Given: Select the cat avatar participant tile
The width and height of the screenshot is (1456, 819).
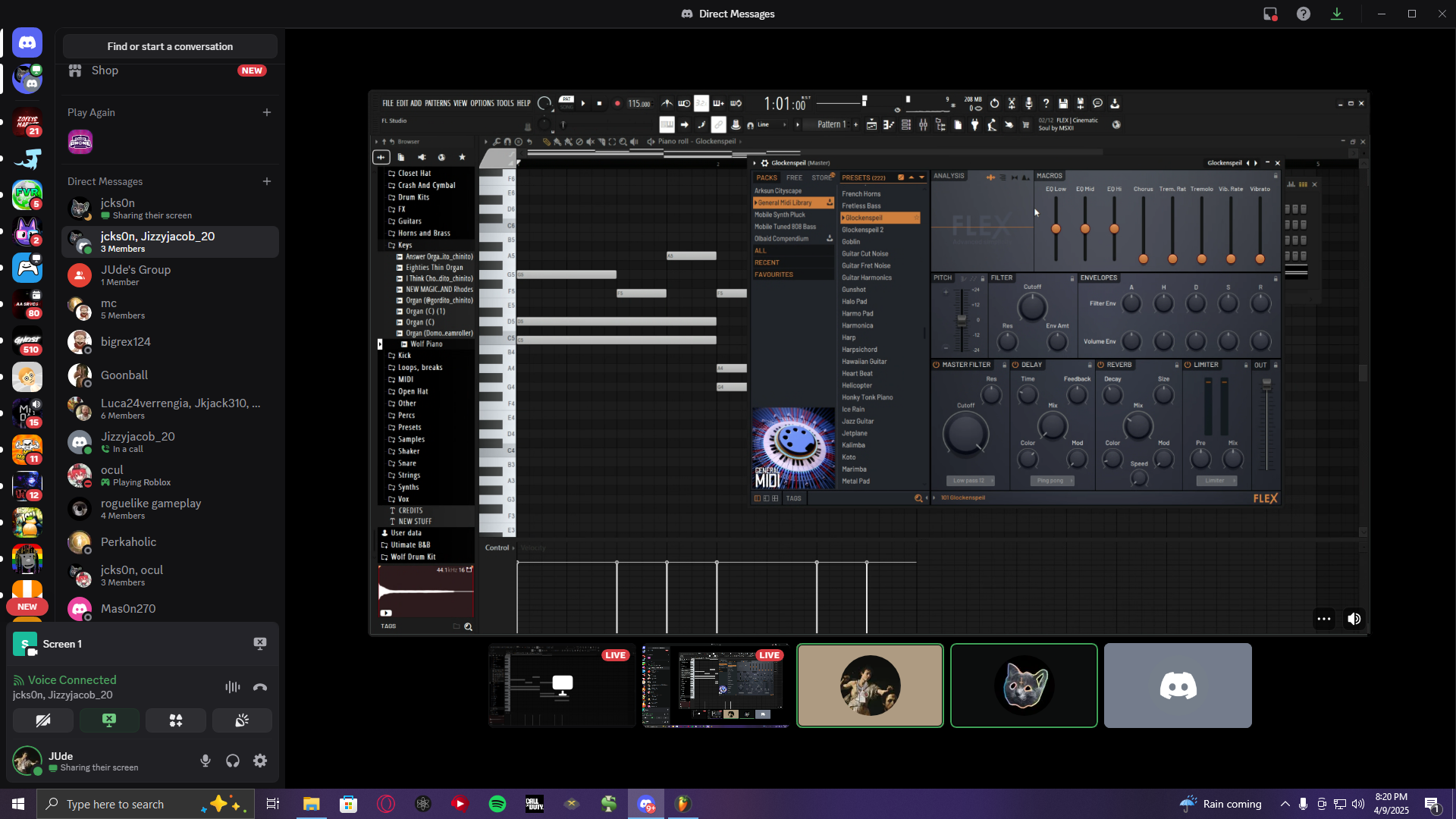Looking at the screenshot, I should coord(1023,686).
